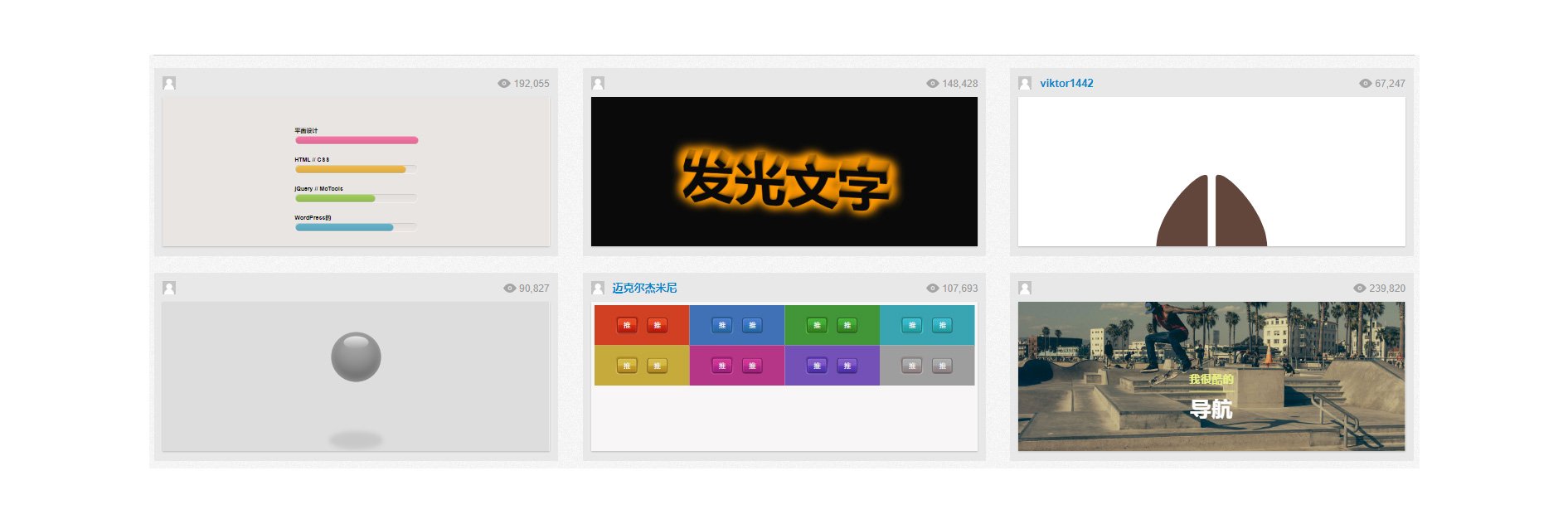The width and height of the screenshot is (1568, 524).
Task: Click the HTML // CSS label
Action: (312, 160)
